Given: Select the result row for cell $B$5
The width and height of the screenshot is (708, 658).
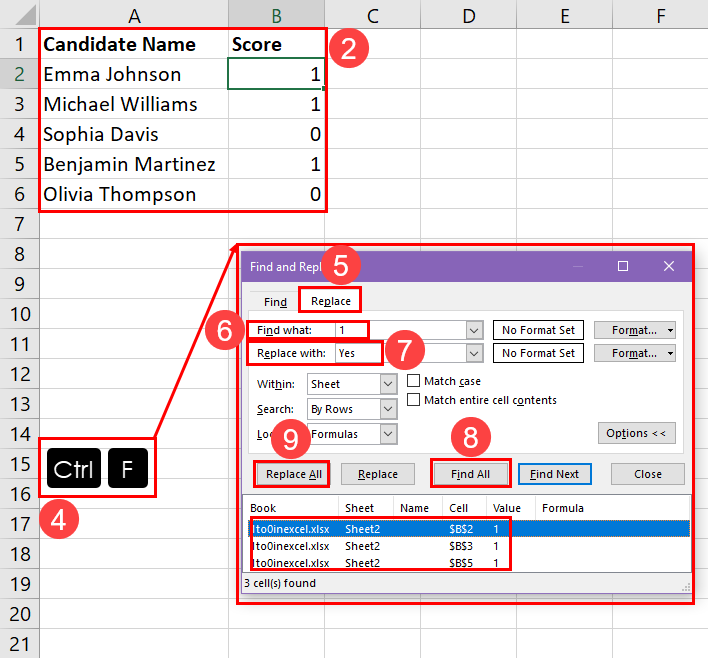Looking at the screenshot, I should point(469,563).
